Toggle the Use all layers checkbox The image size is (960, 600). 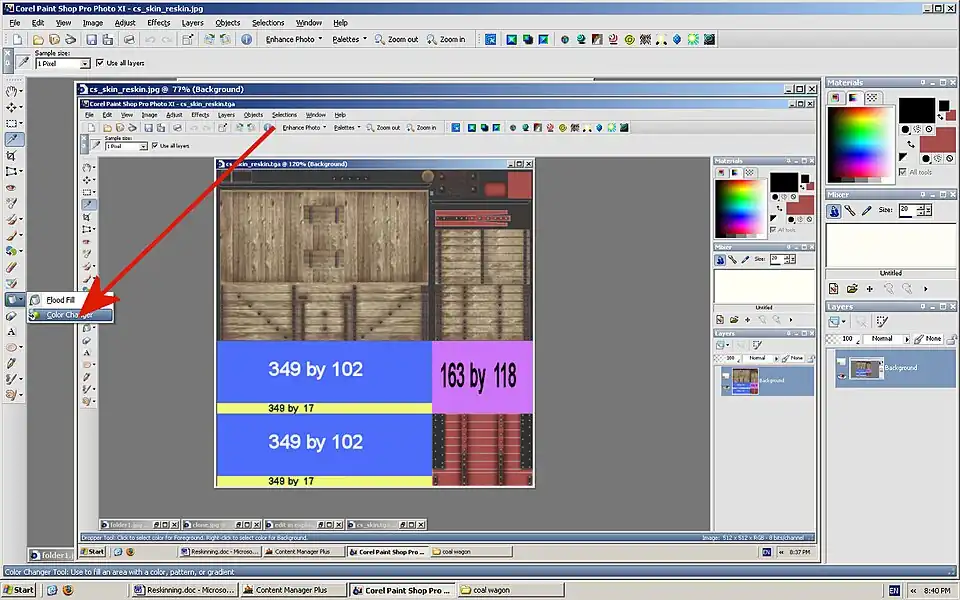100,63
